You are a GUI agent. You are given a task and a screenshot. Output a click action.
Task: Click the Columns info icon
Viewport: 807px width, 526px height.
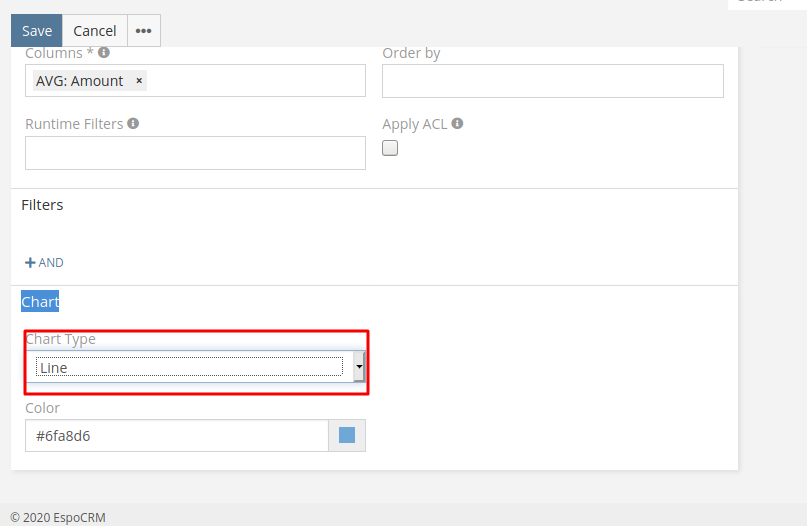point(104,53)
